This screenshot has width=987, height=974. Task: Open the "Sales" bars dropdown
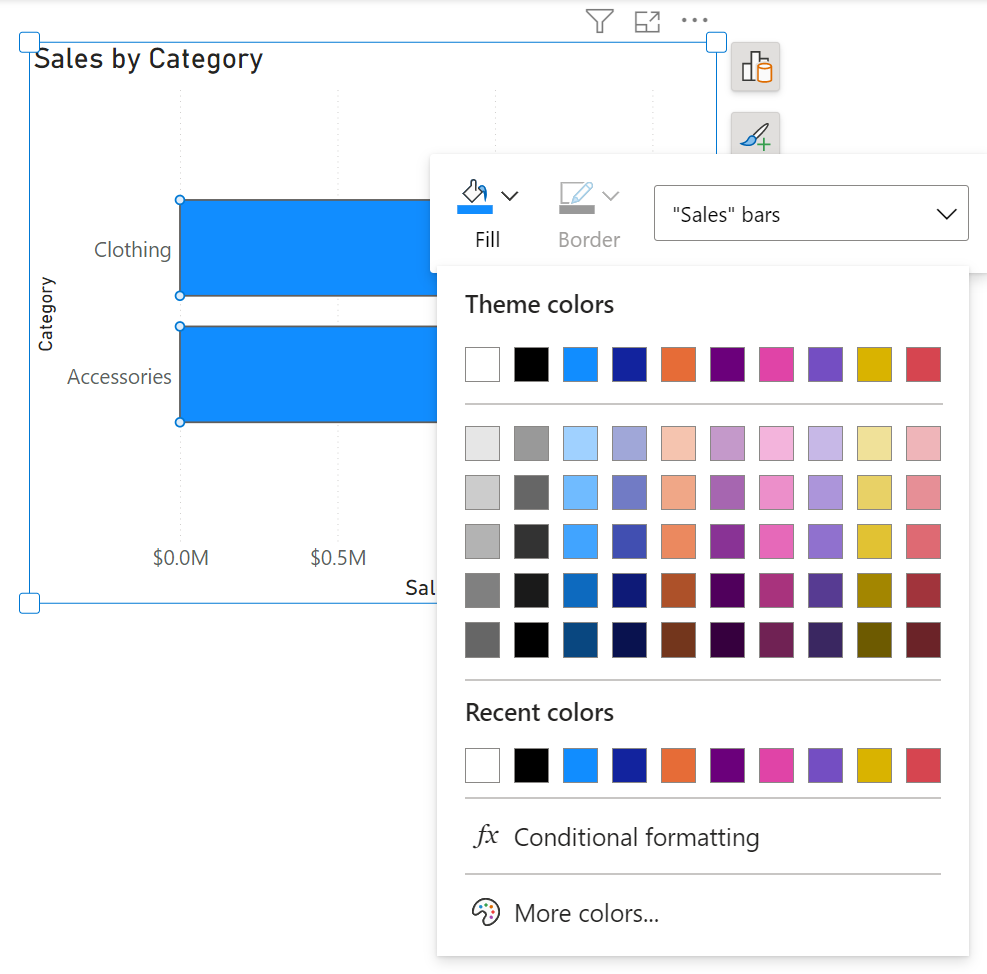[811, 213]
